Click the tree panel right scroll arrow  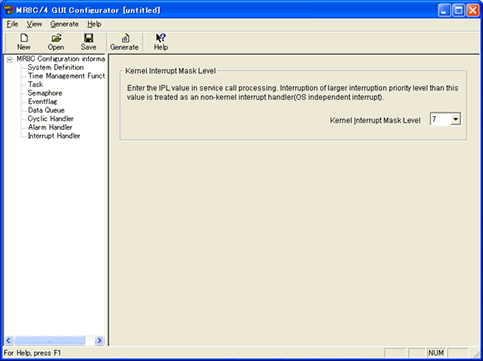(x=99, y=340)
